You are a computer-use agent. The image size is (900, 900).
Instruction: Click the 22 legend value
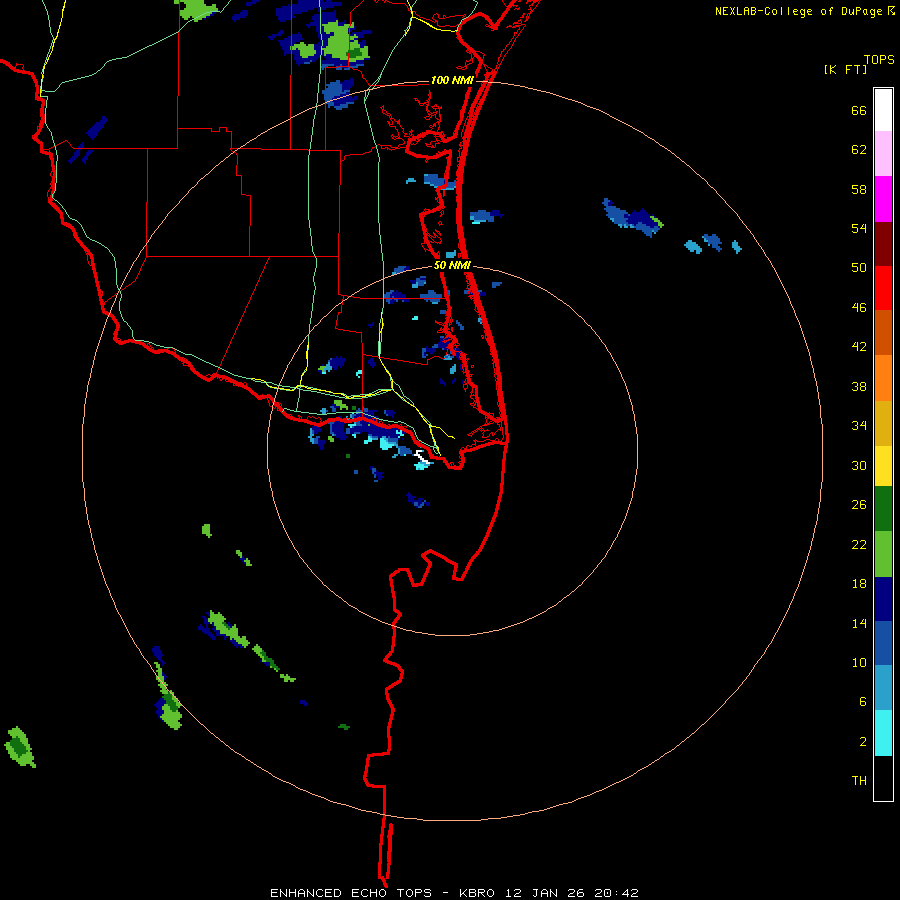click(859, 544)
